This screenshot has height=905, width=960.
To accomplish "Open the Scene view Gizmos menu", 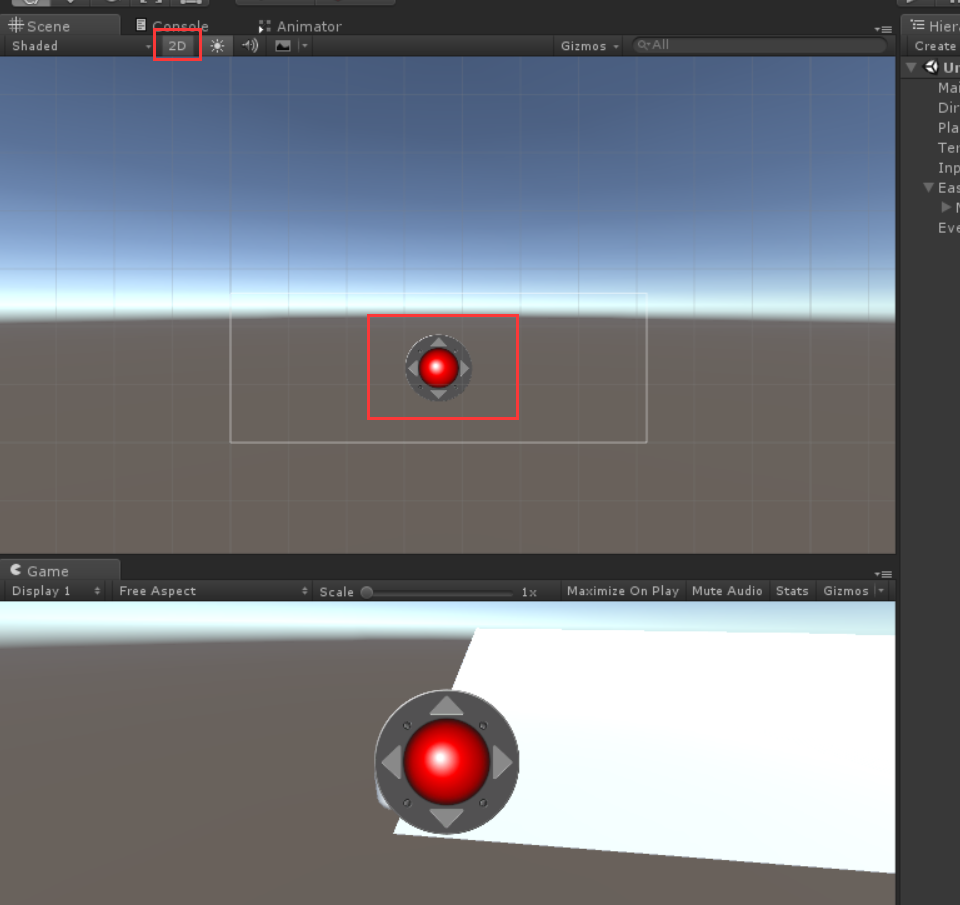I will tap(587, 45).
